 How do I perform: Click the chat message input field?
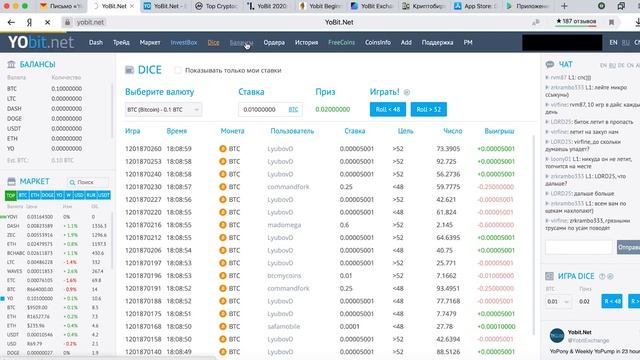tap(578, 247)
